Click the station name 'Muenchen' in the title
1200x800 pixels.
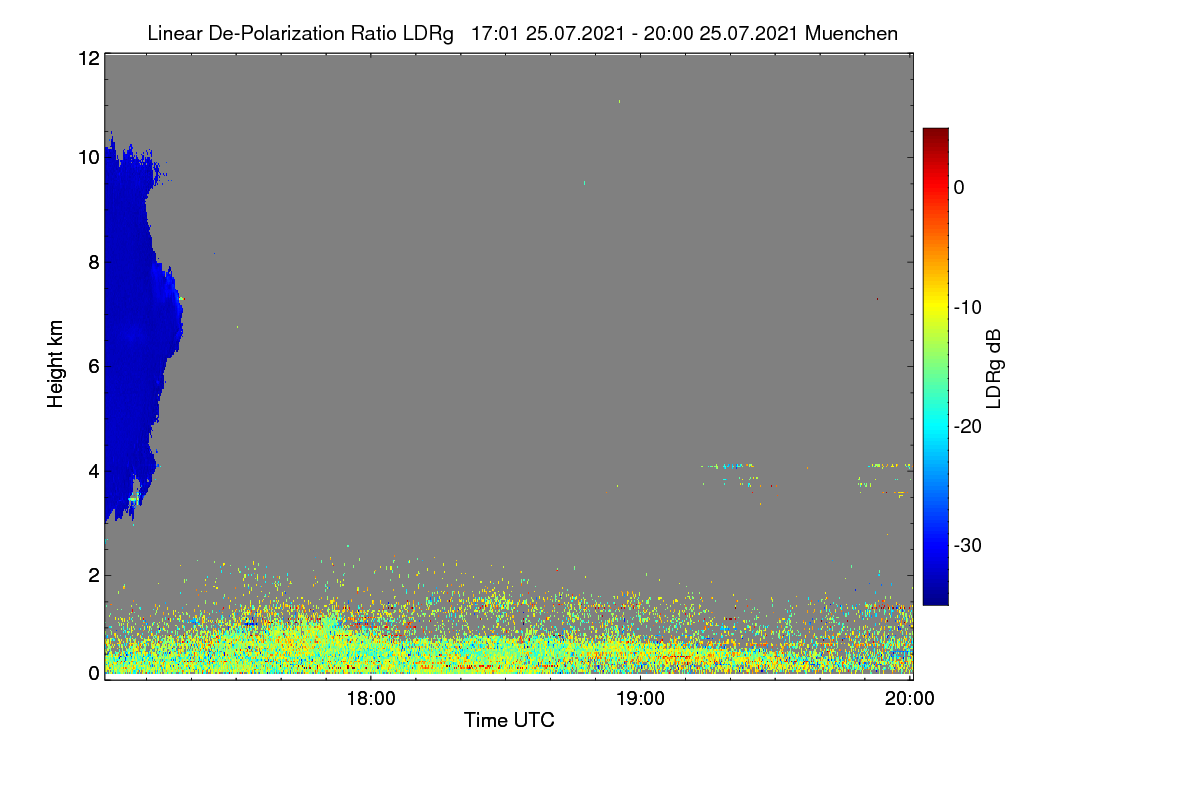point(851,33)
